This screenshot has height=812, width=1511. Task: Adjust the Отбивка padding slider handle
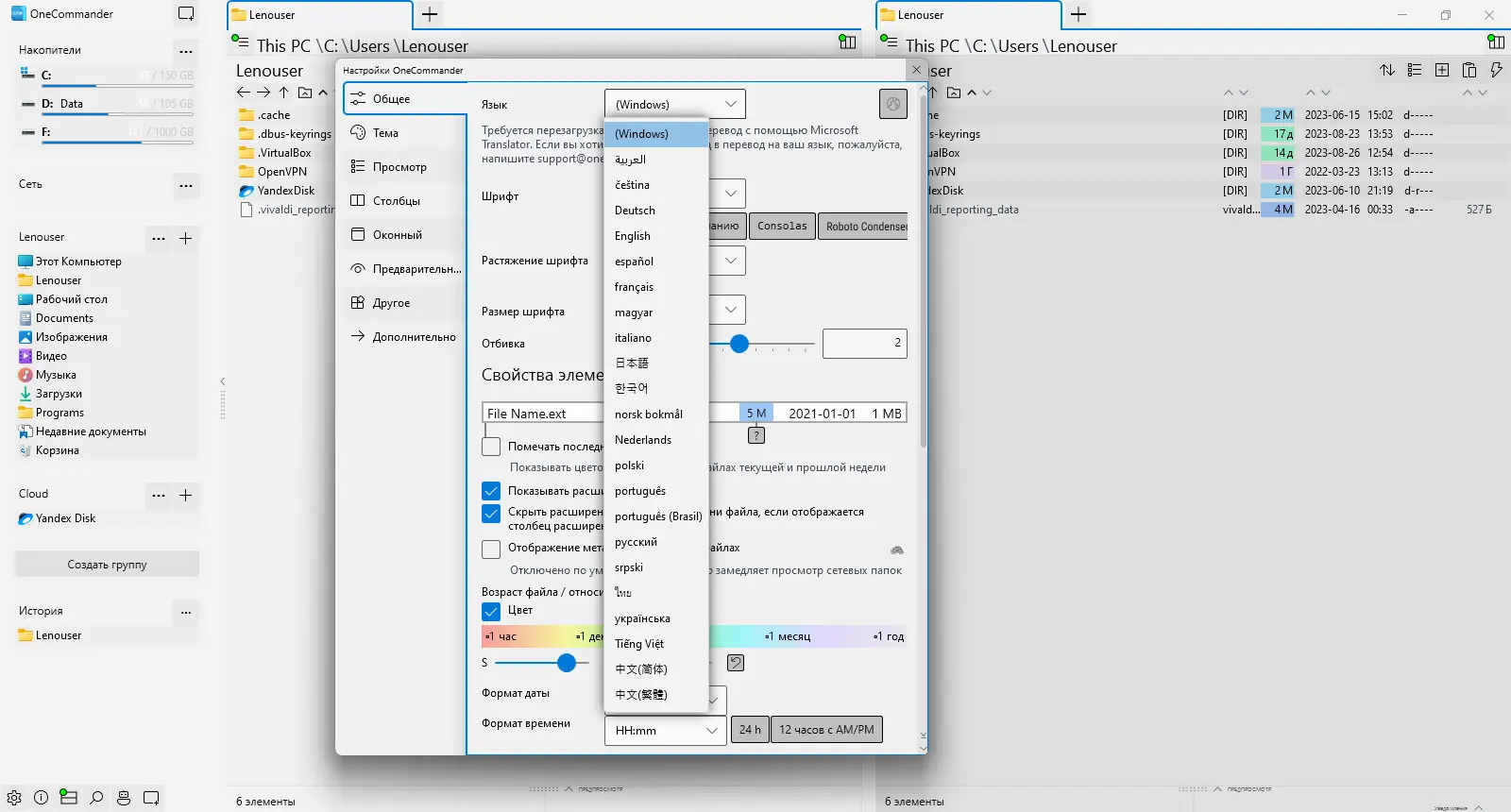(x=739, y=344)
